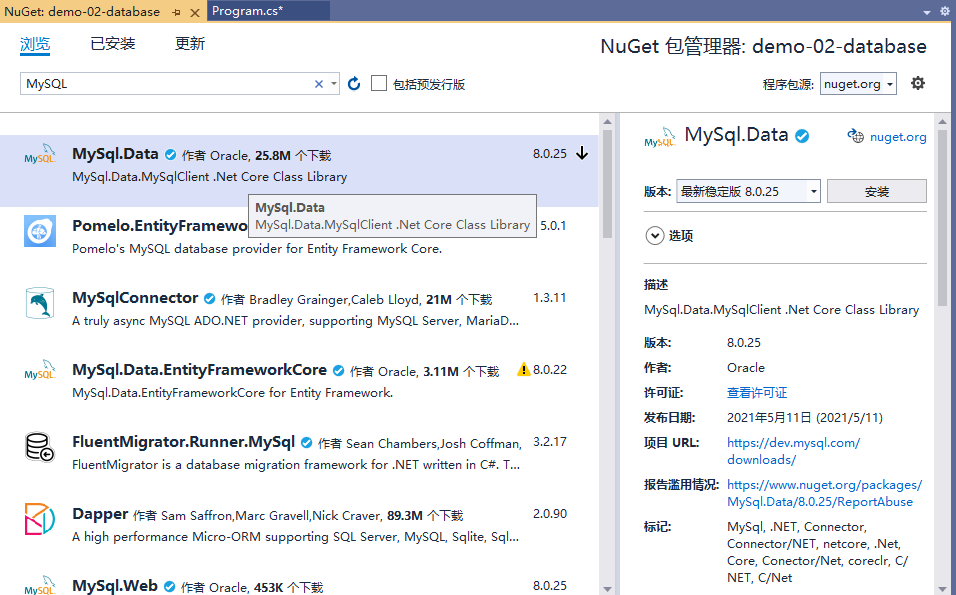Expand the 选项 section

[655, 235]
